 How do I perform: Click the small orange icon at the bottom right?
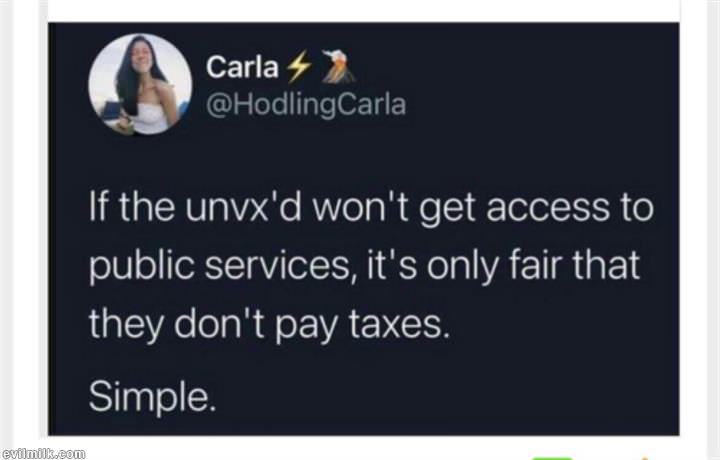[x=645, y=458]
